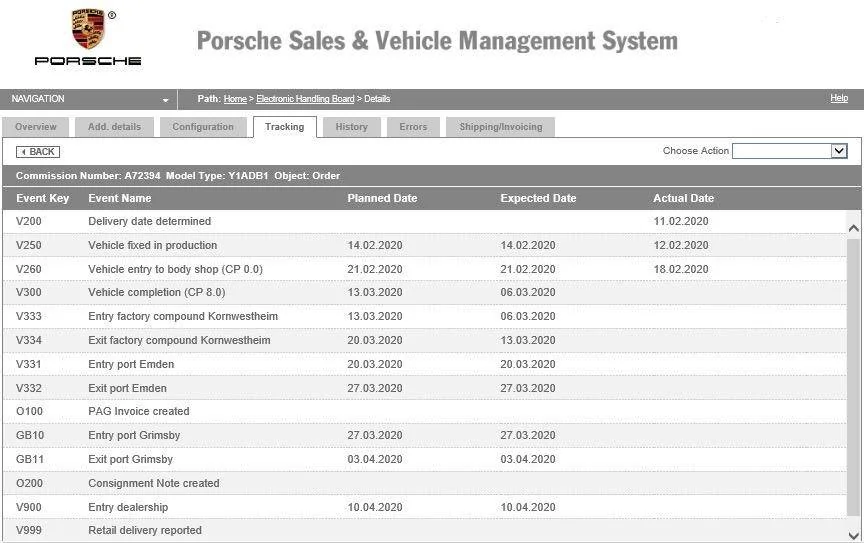The image size is (864, 543).
Task: Click 'Vehicle completion (CP 8.0)' event name
Action: pos(156,292)
